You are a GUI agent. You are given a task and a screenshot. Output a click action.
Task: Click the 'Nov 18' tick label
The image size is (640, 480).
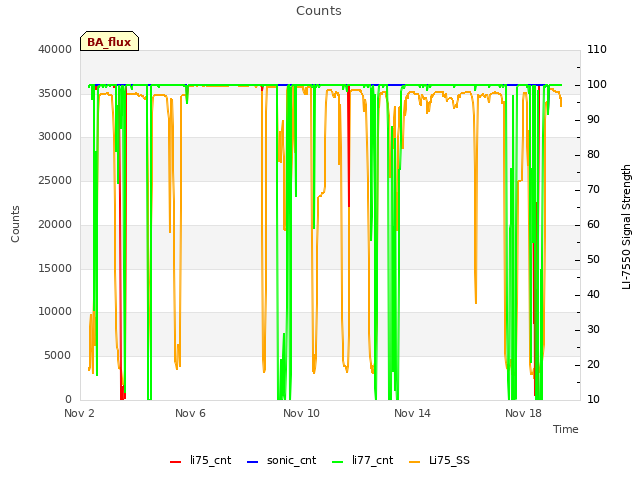pos(523,413)
